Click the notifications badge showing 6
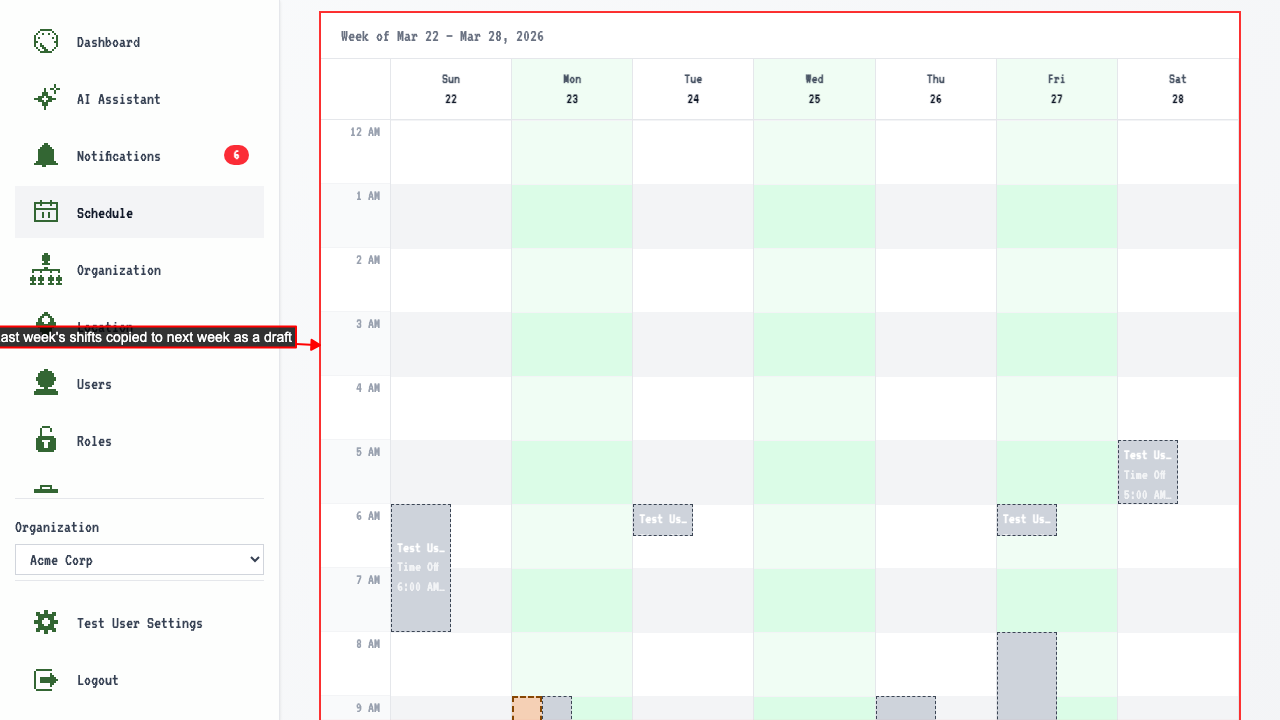The image size is (1280, 720). [x=236, y=155]
